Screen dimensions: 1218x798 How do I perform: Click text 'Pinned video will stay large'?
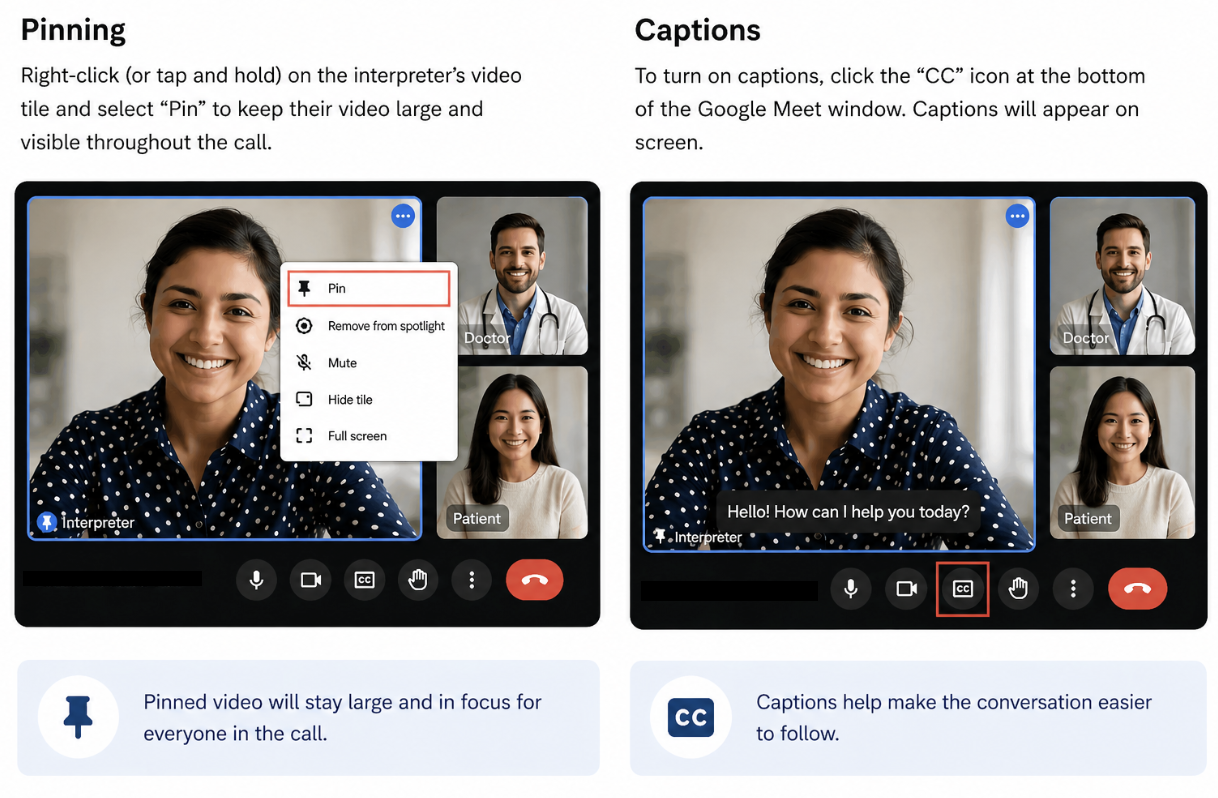[x=272, y=702]
